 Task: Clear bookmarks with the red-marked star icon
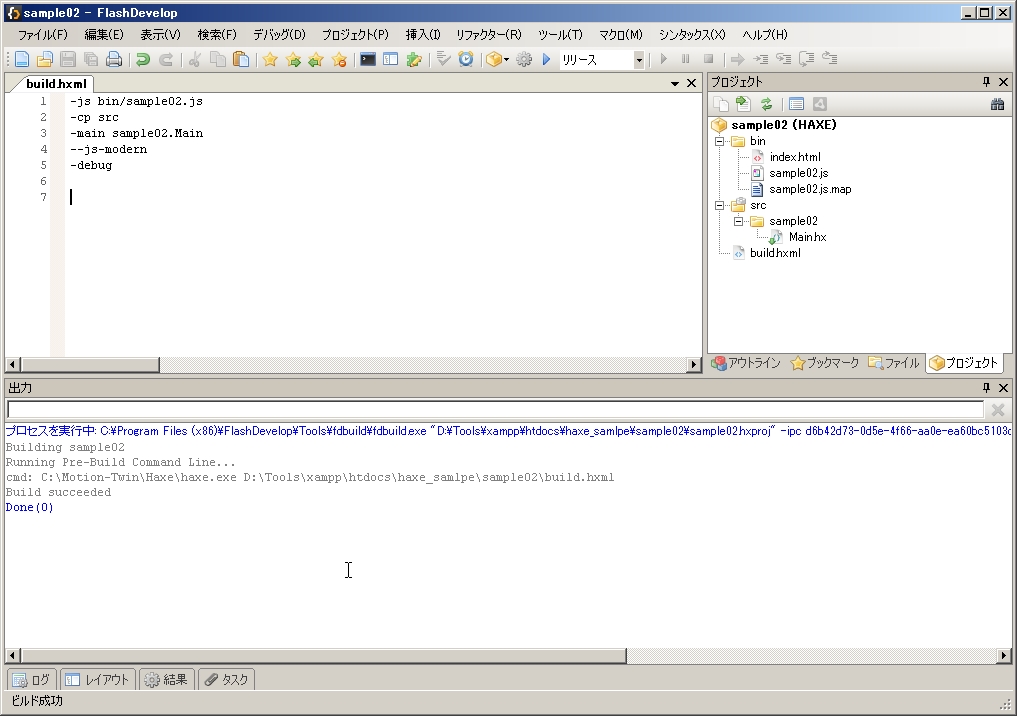[339, 60]
